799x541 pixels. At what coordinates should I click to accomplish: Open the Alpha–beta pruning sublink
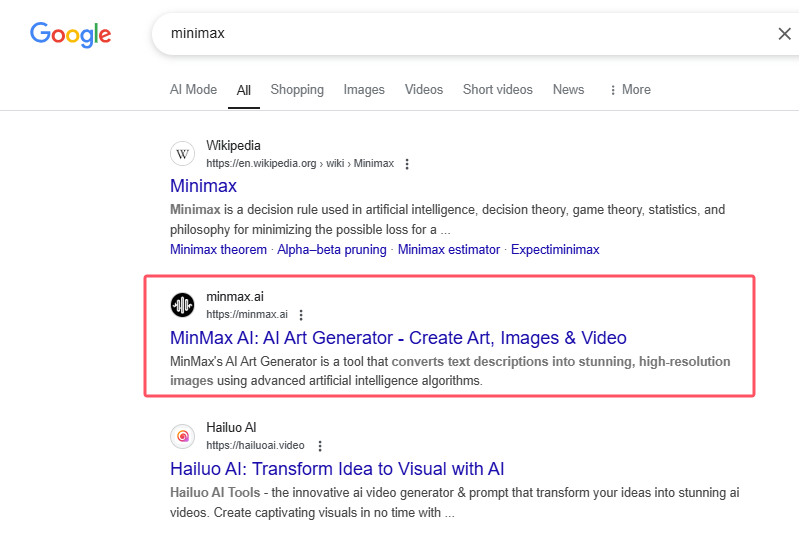pos(332,250)
